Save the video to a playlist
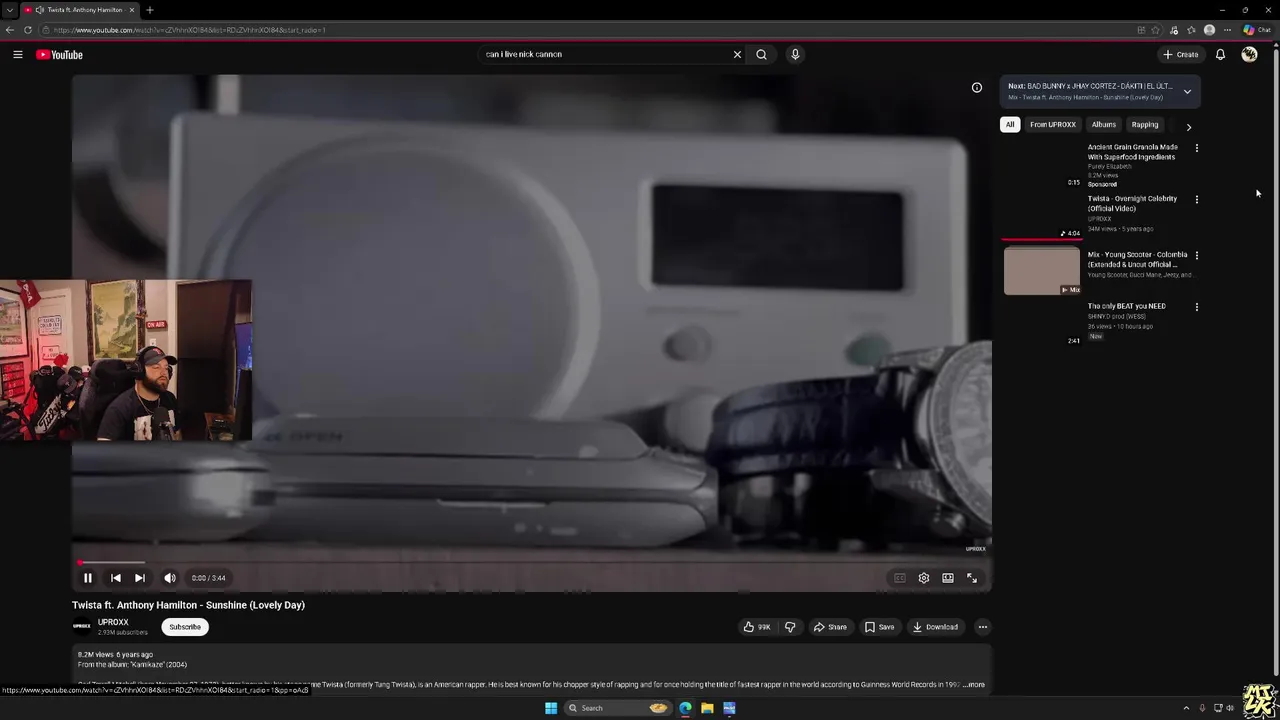 tap(880, 627)
